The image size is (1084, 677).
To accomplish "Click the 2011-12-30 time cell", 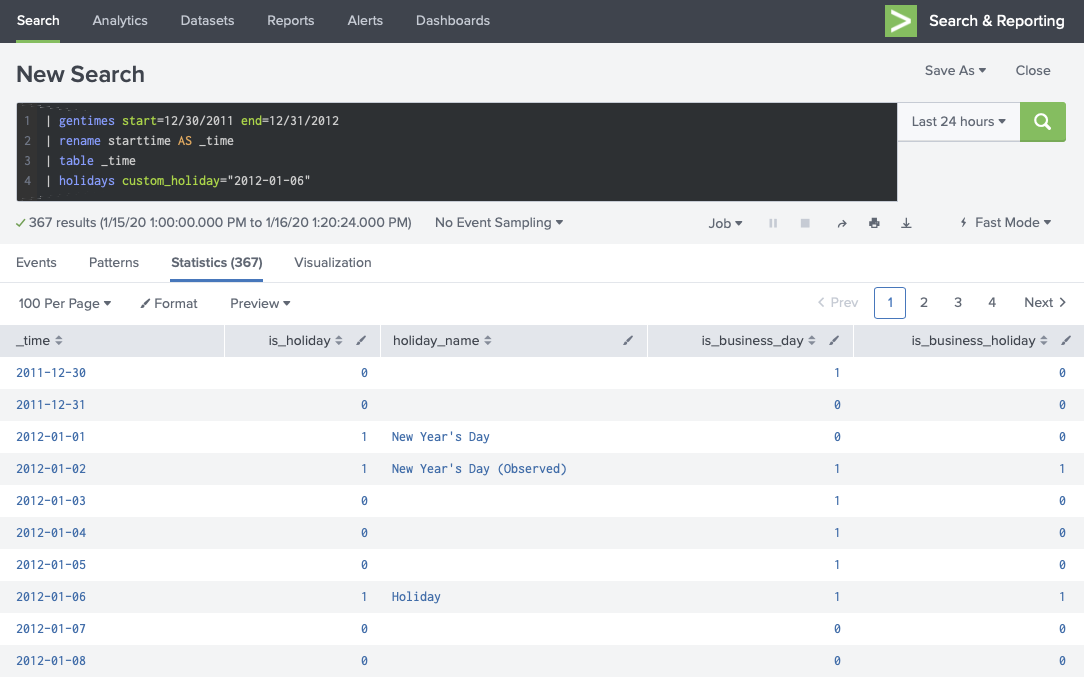I will [x=51, y=373].
